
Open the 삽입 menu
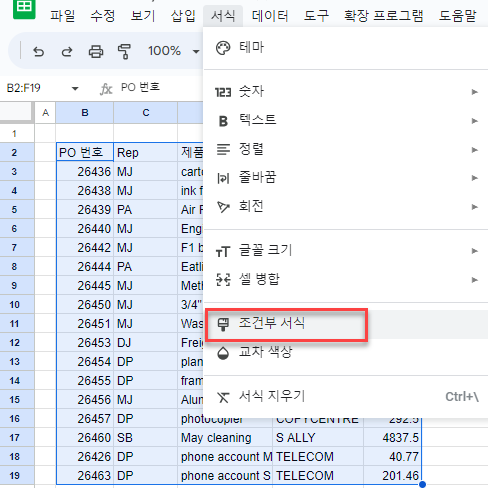pos(183,16)
